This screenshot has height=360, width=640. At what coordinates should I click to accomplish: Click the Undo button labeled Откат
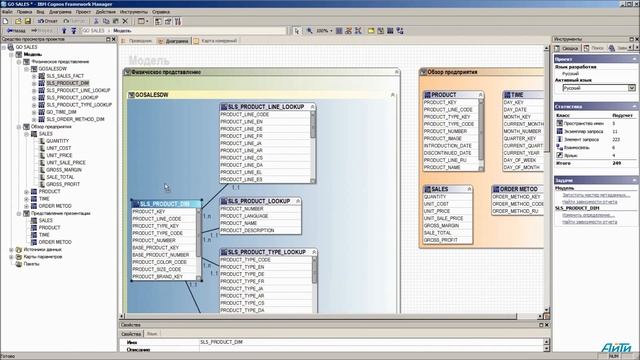48,21
